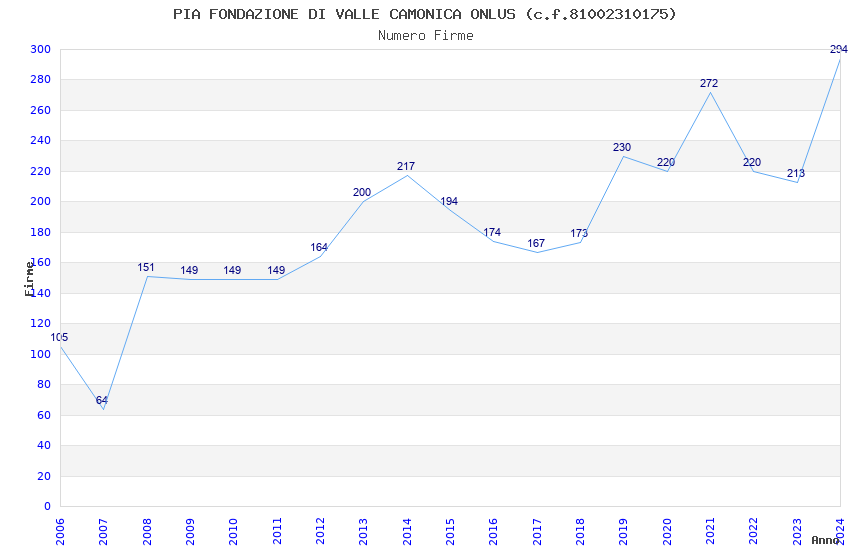
Task: Click the data label 164 for 2012
Action: [x=319, y=248]
